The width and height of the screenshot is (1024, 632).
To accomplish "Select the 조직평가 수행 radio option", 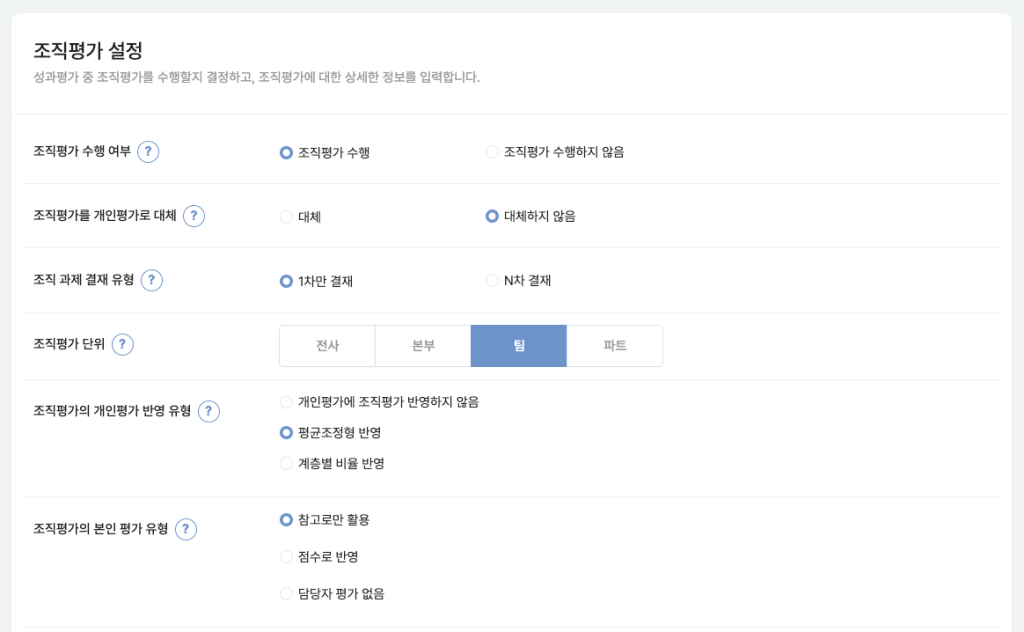I will (x=325, y=153).
